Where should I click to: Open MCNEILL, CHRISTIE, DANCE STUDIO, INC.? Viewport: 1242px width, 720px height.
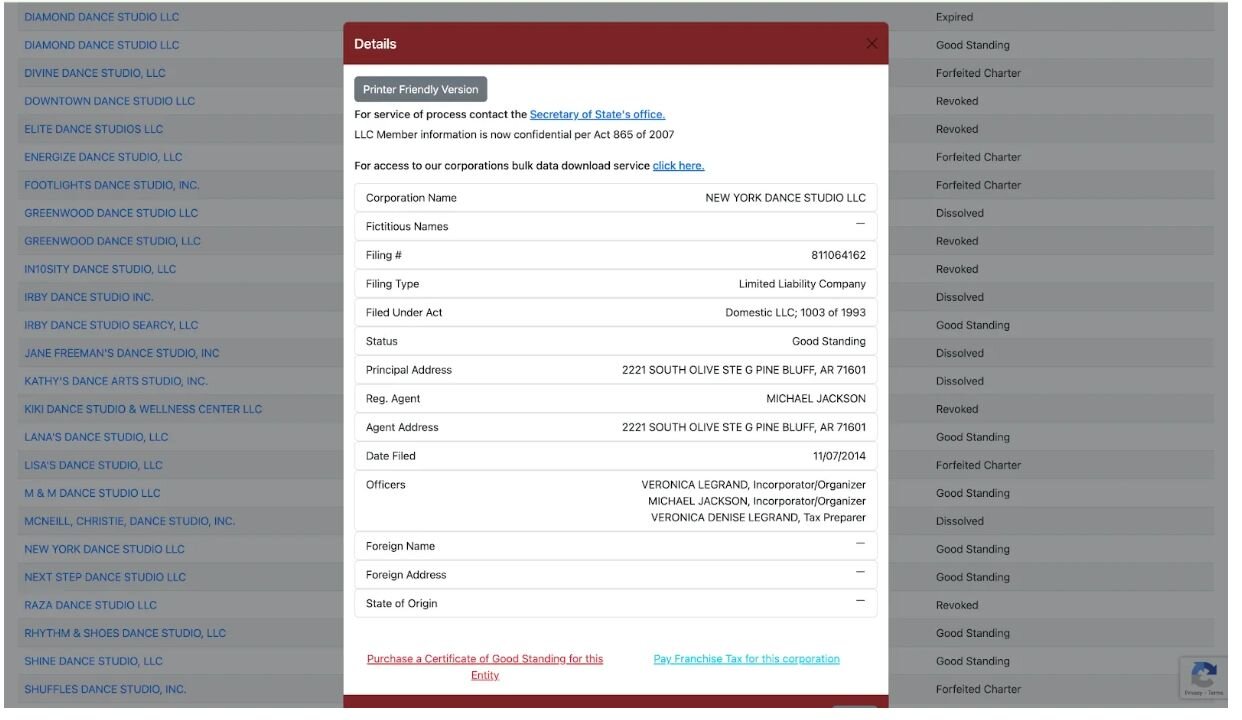point(130,521)
